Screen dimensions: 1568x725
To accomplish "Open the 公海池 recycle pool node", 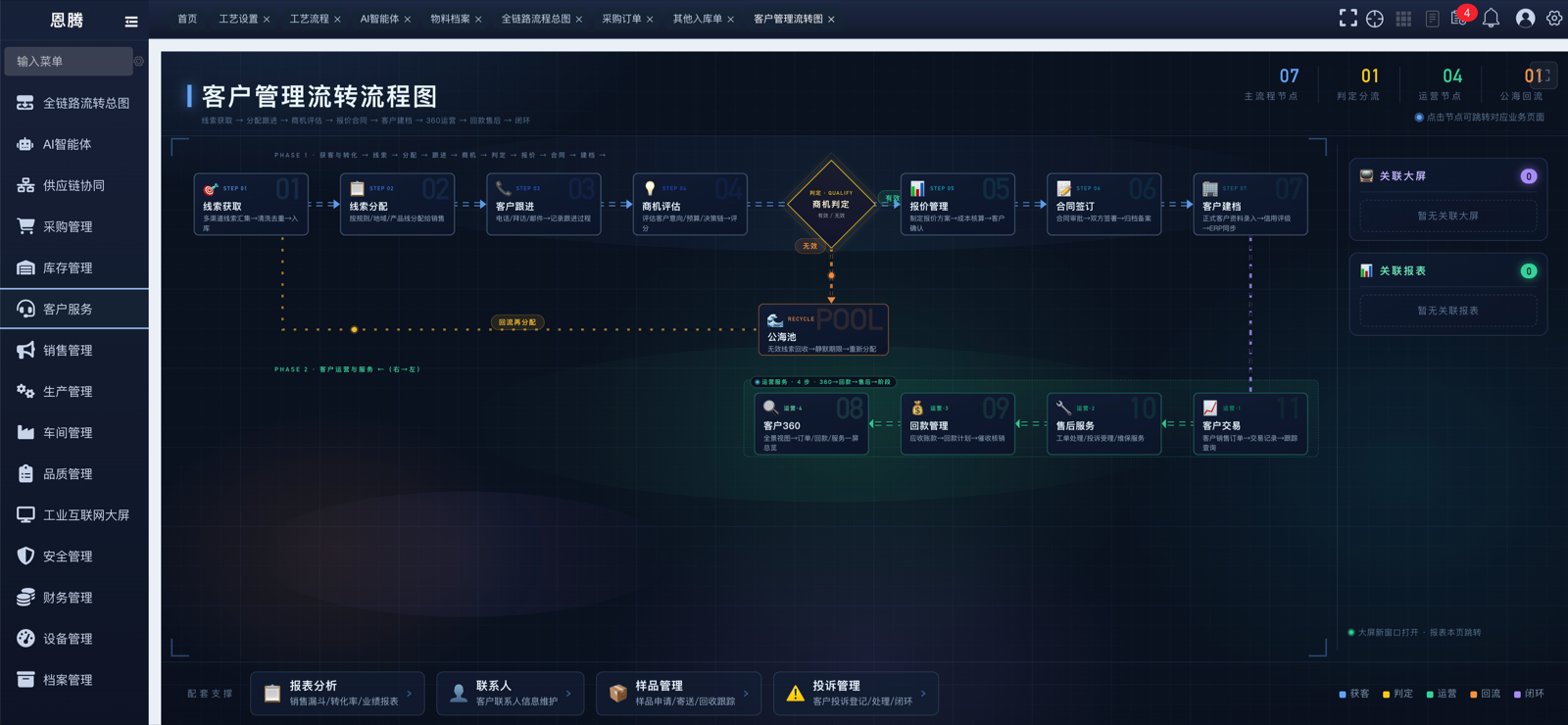I will pos(823,329).
